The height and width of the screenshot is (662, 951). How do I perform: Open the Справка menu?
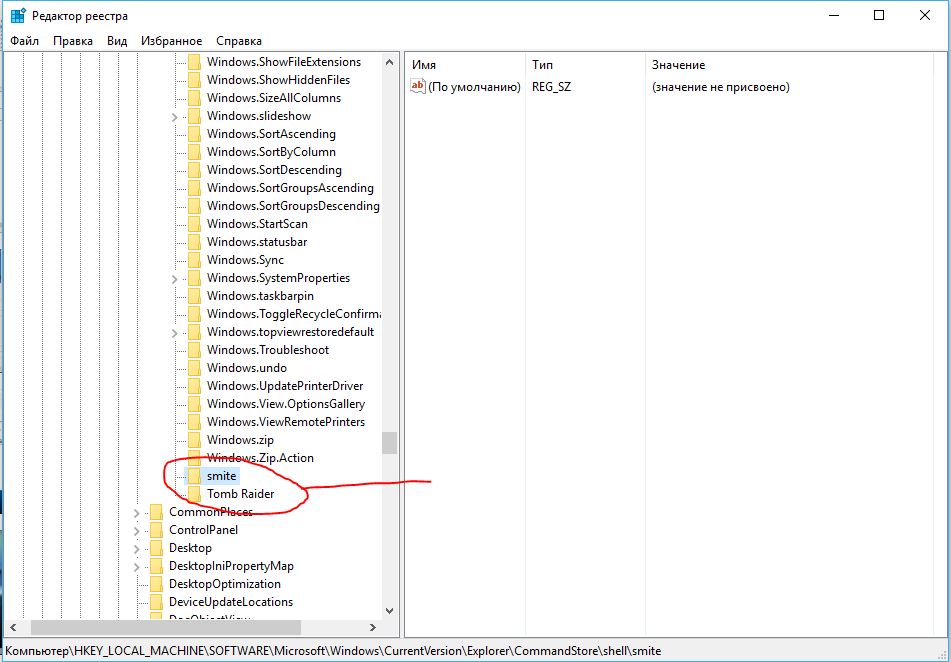[239, 41]
